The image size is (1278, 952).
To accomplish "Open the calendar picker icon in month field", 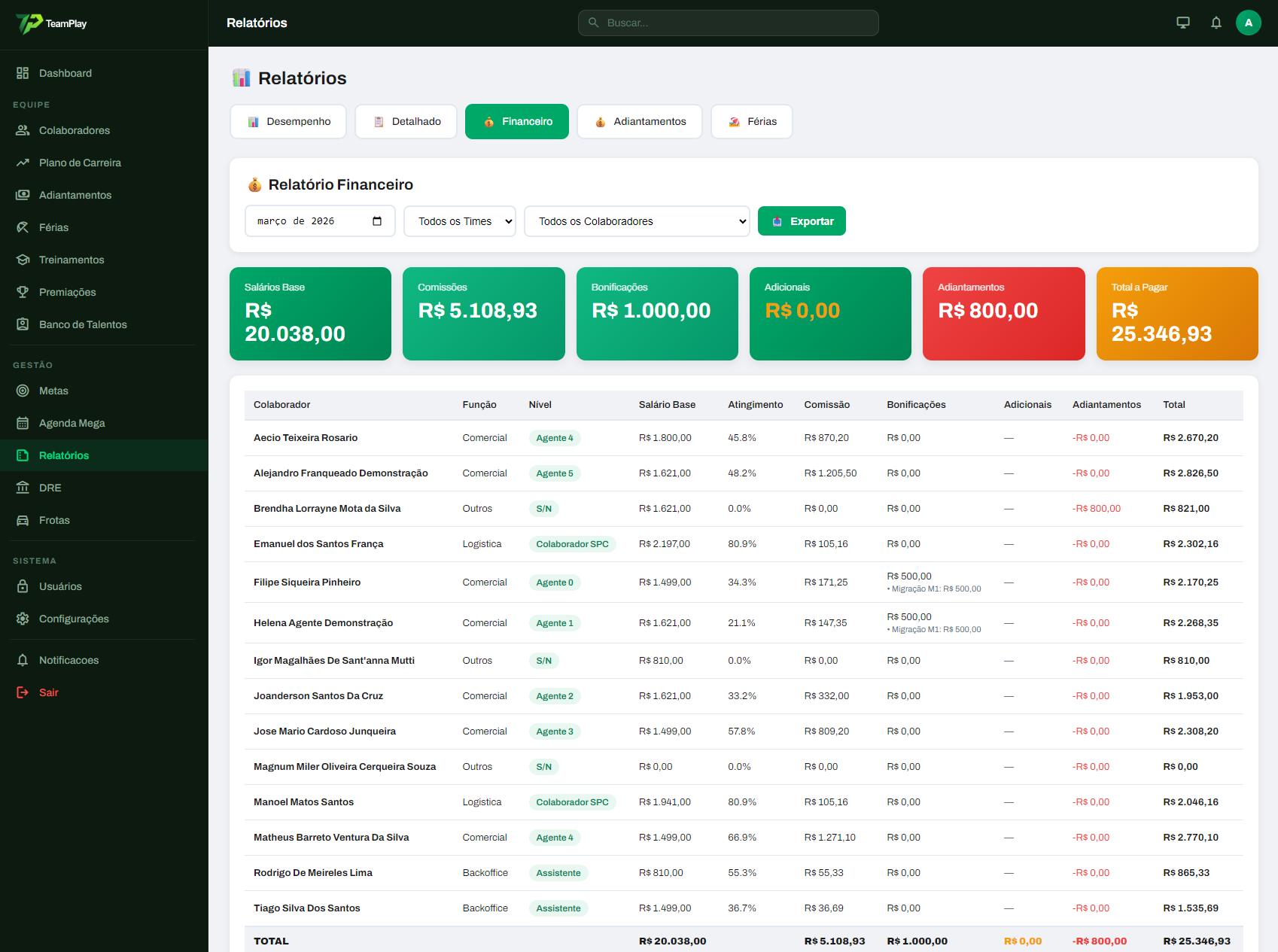I will tap(377, 221).
